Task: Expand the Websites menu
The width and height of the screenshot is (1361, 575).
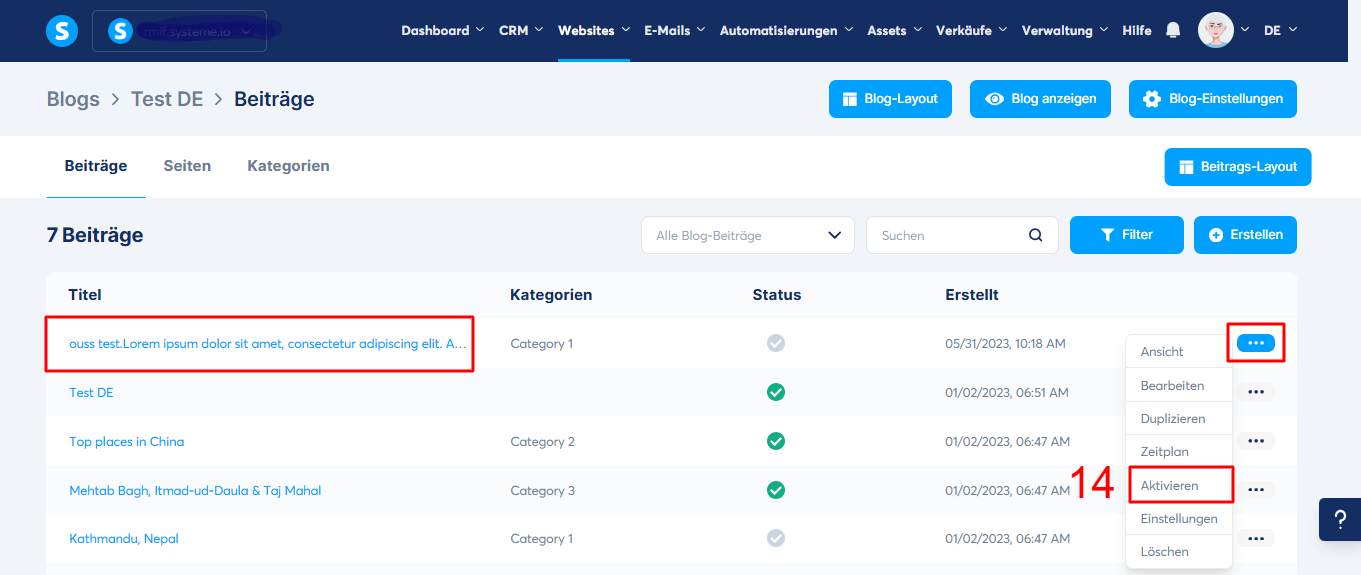Action: coord(594,31)
